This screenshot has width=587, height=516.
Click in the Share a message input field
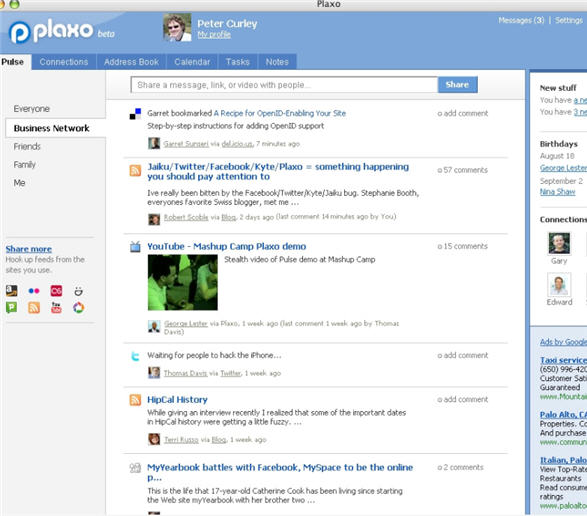284,85
